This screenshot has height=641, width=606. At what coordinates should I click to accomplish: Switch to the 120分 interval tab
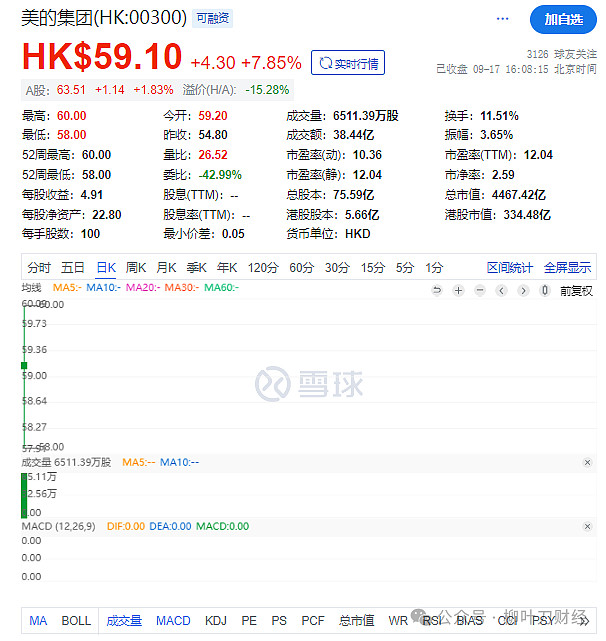pyautogui.click(x=263, y=268)
